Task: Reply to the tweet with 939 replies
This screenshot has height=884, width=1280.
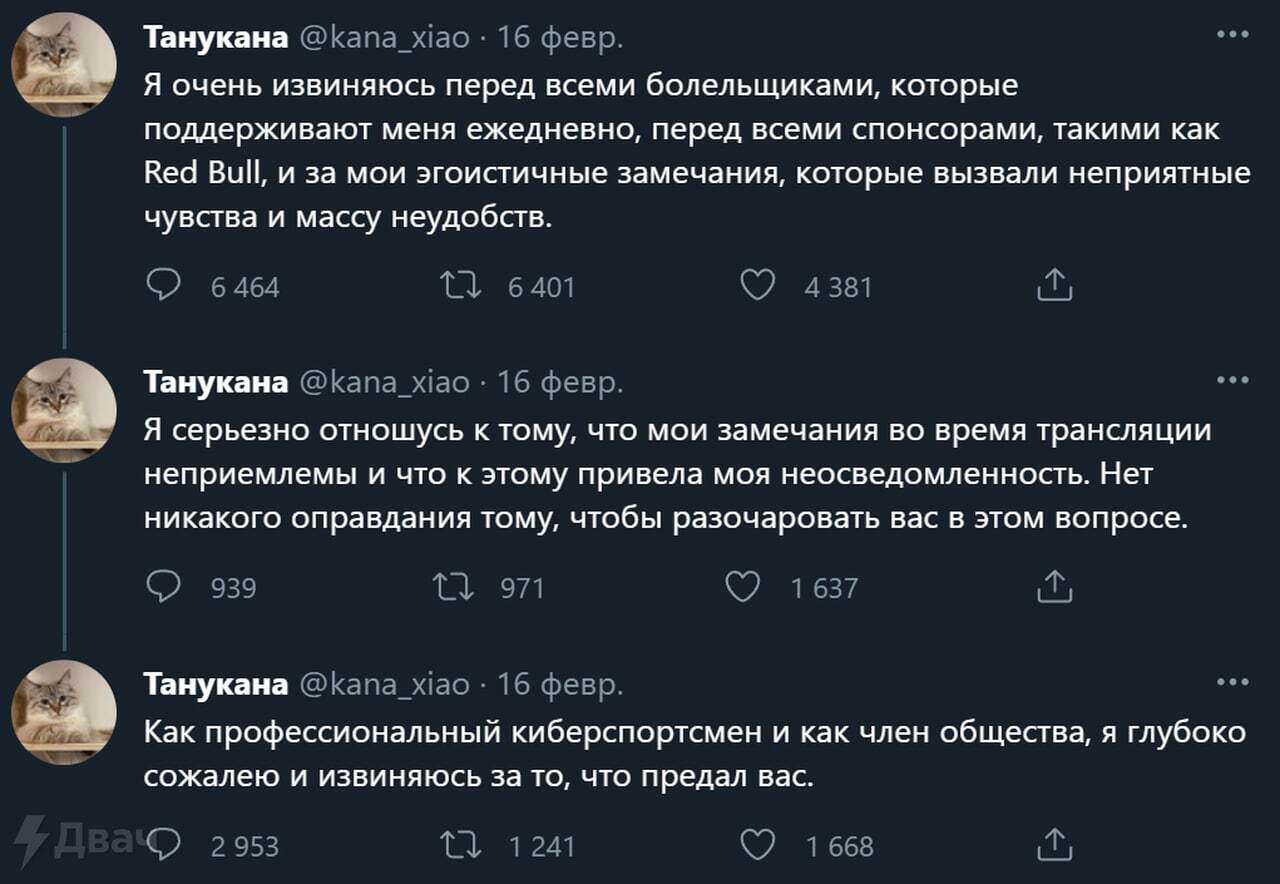Action: 163,586
